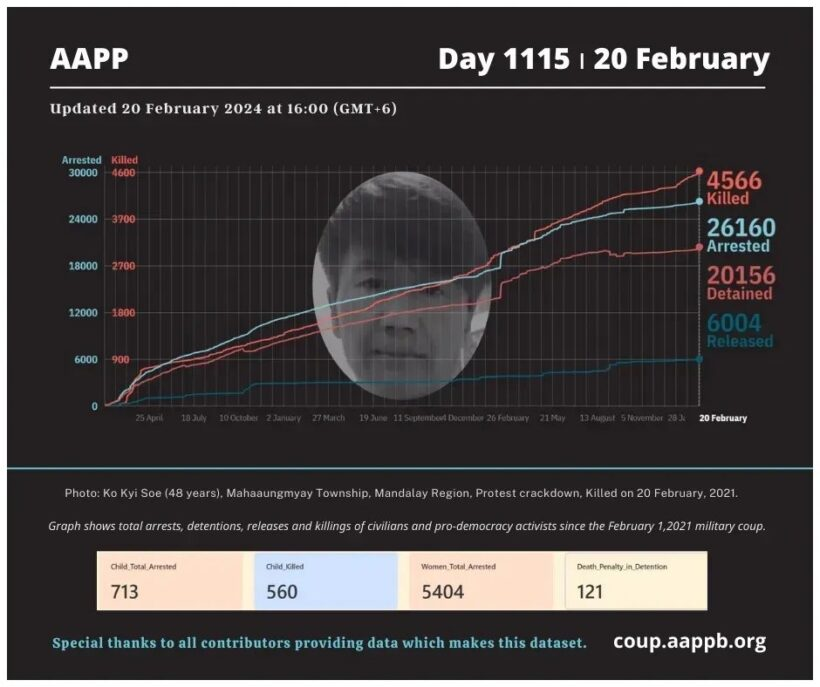820x687 pixels.
Task: Select the 20 February date on the x-axis
Action: 722,418
